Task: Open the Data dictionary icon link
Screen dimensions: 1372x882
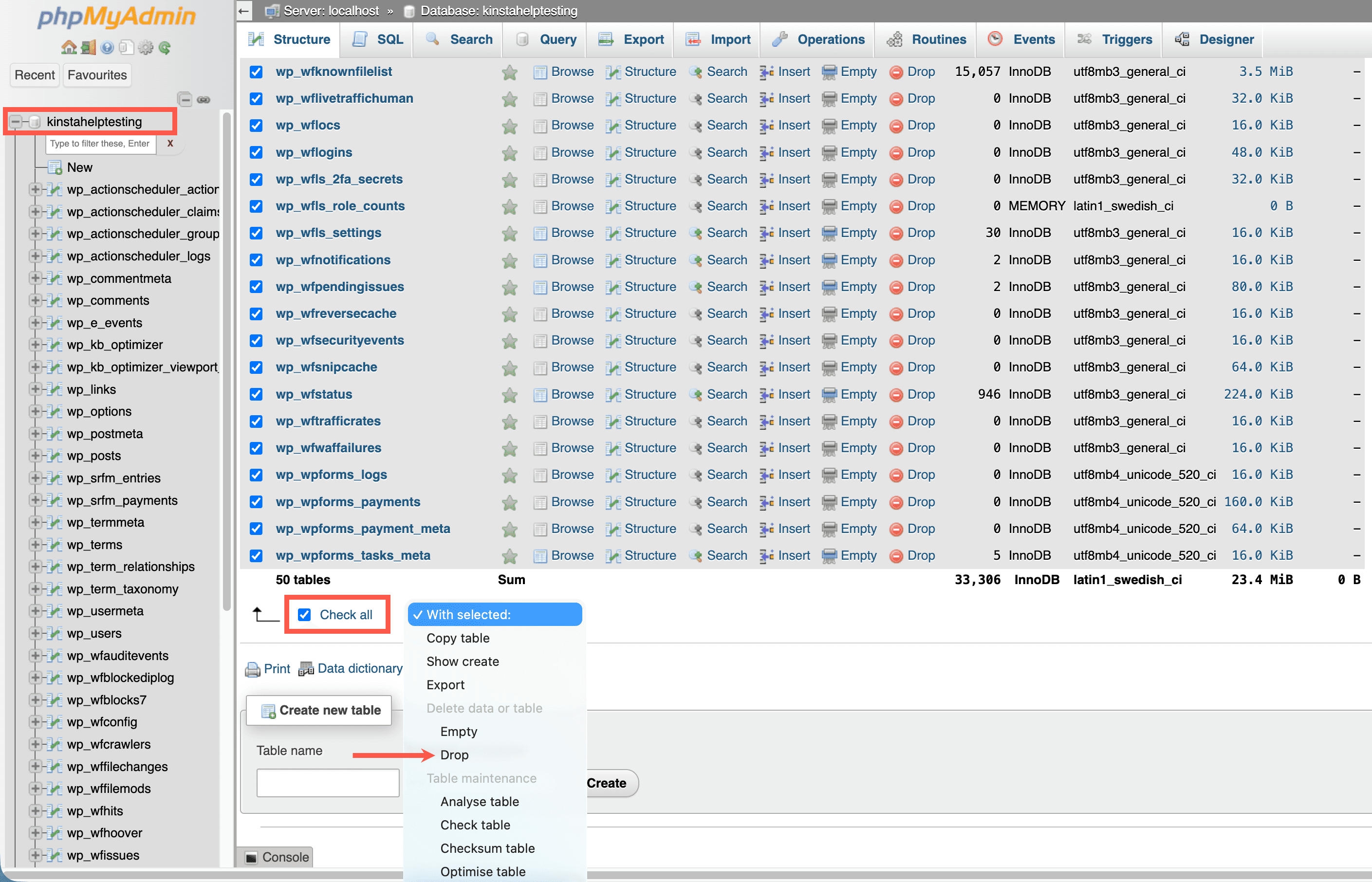Action: pos(306,669)
